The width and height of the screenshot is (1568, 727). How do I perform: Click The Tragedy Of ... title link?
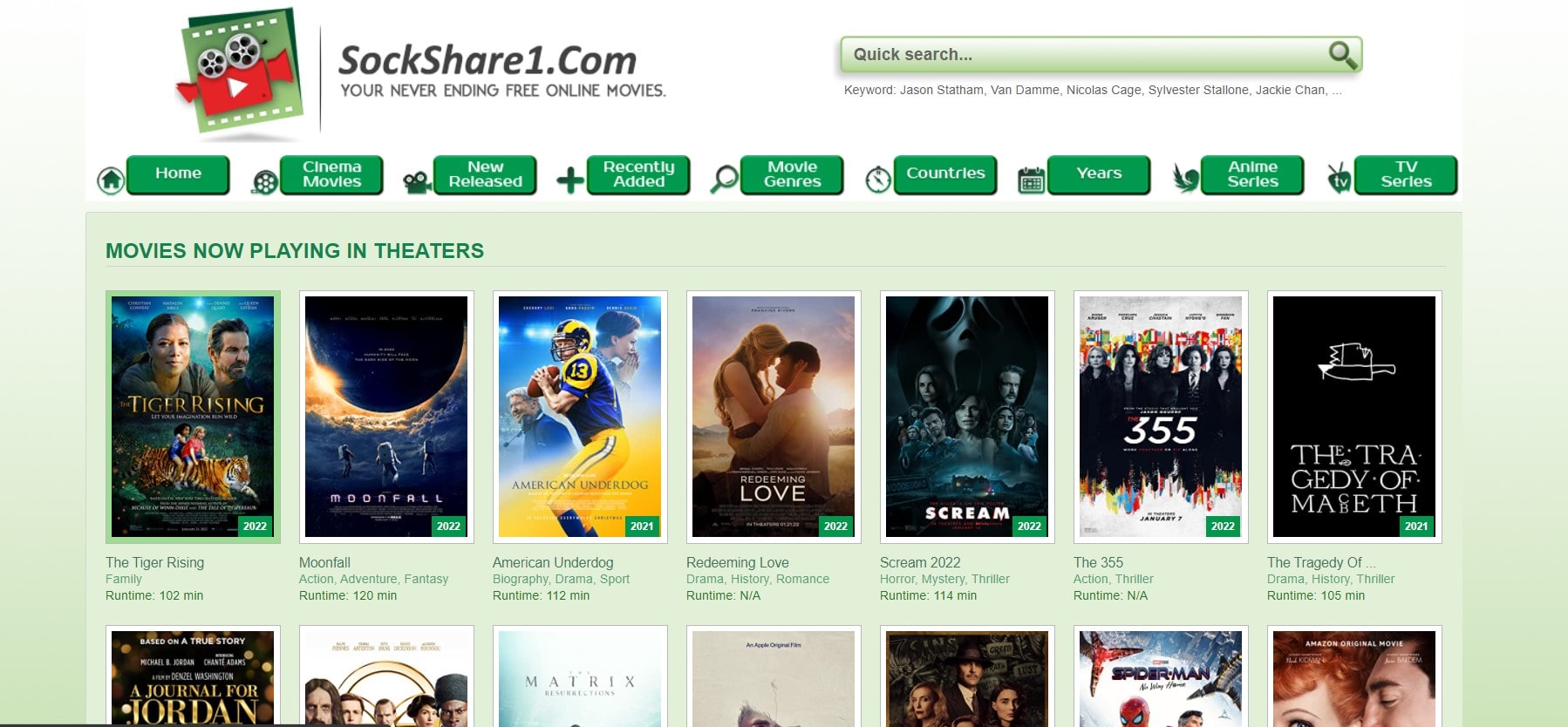1321,562
